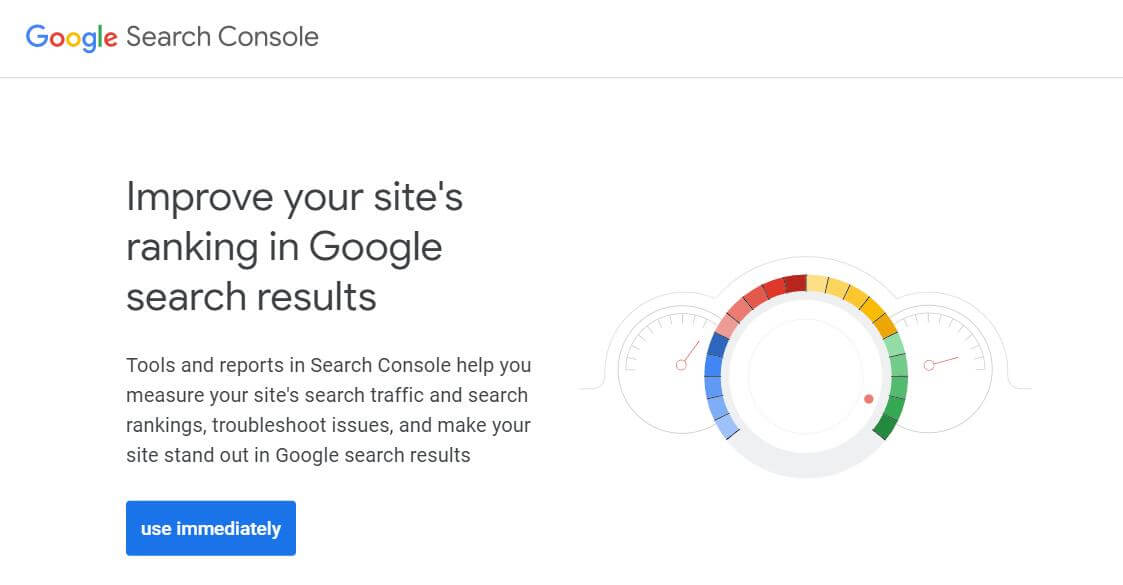Click the "Tools and reports" description paragraph
Viewport: 1123px width, 585px height.
point(329,410)
